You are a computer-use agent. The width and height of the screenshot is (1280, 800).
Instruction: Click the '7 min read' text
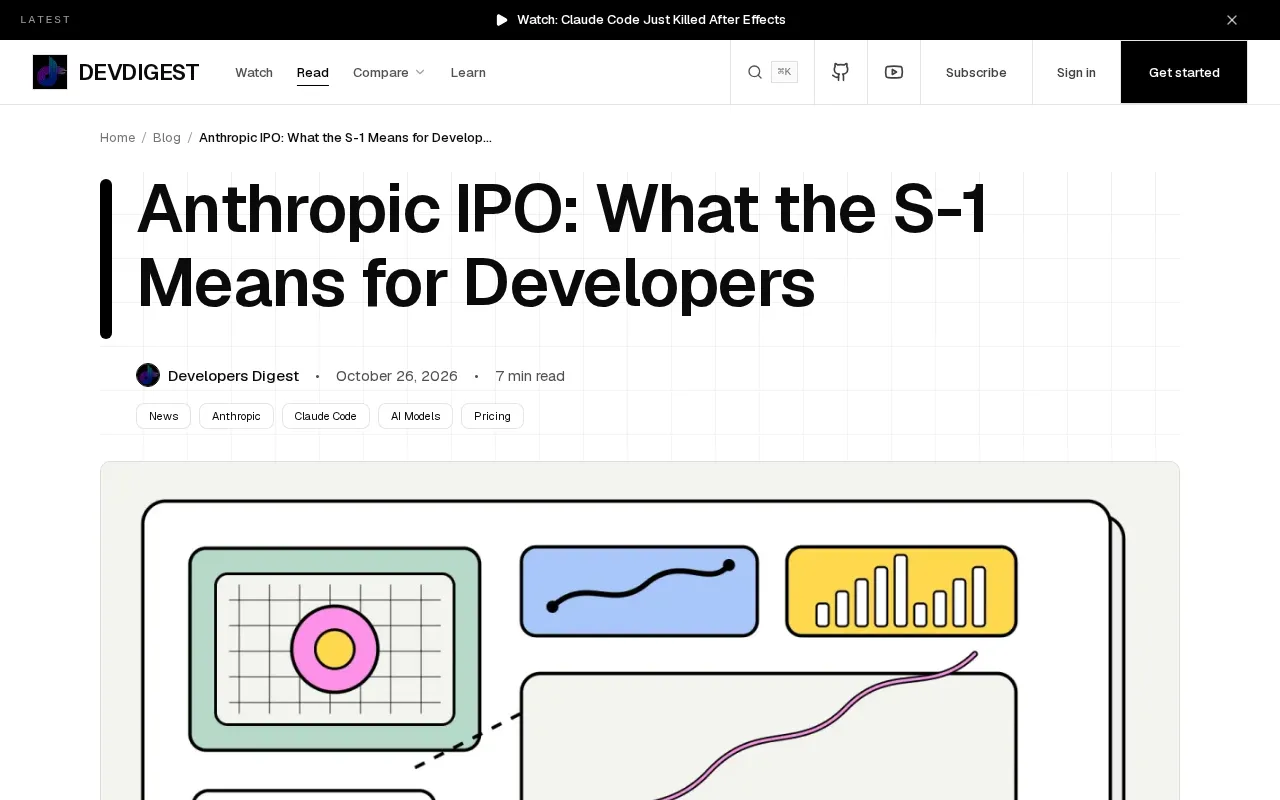pos(530,376)
